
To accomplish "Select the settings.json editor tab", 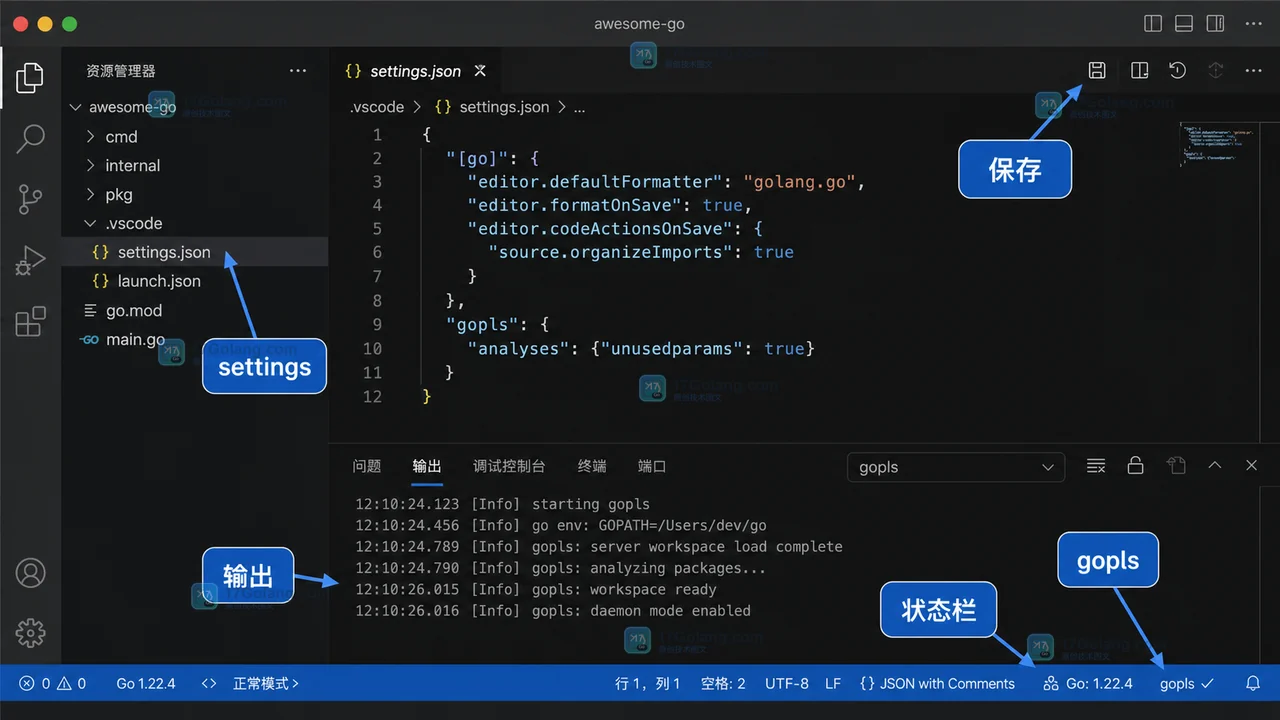I will [x=415, y=71].
